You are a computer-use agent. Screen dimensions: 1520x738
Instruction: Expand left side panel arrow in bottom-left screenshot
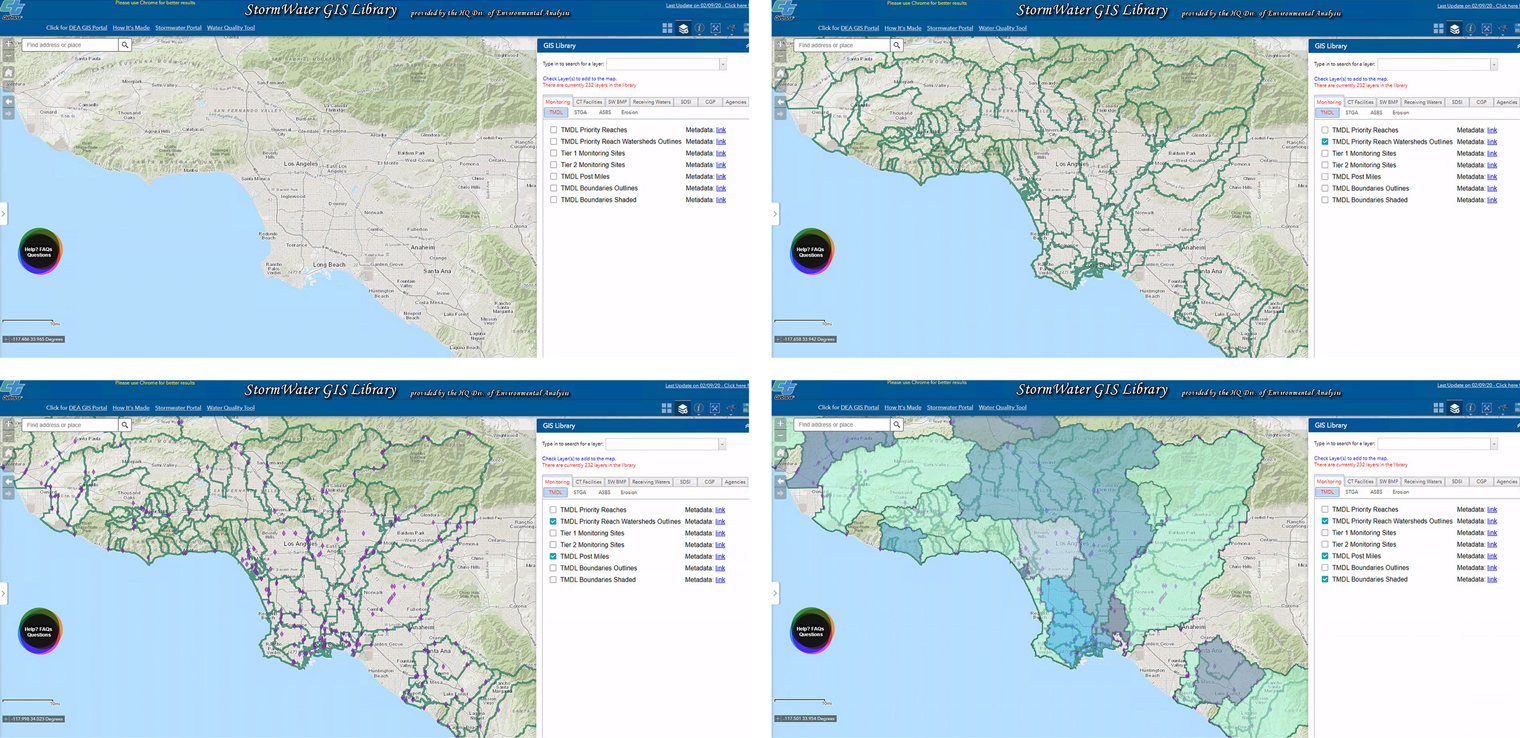tap(3, 594)
